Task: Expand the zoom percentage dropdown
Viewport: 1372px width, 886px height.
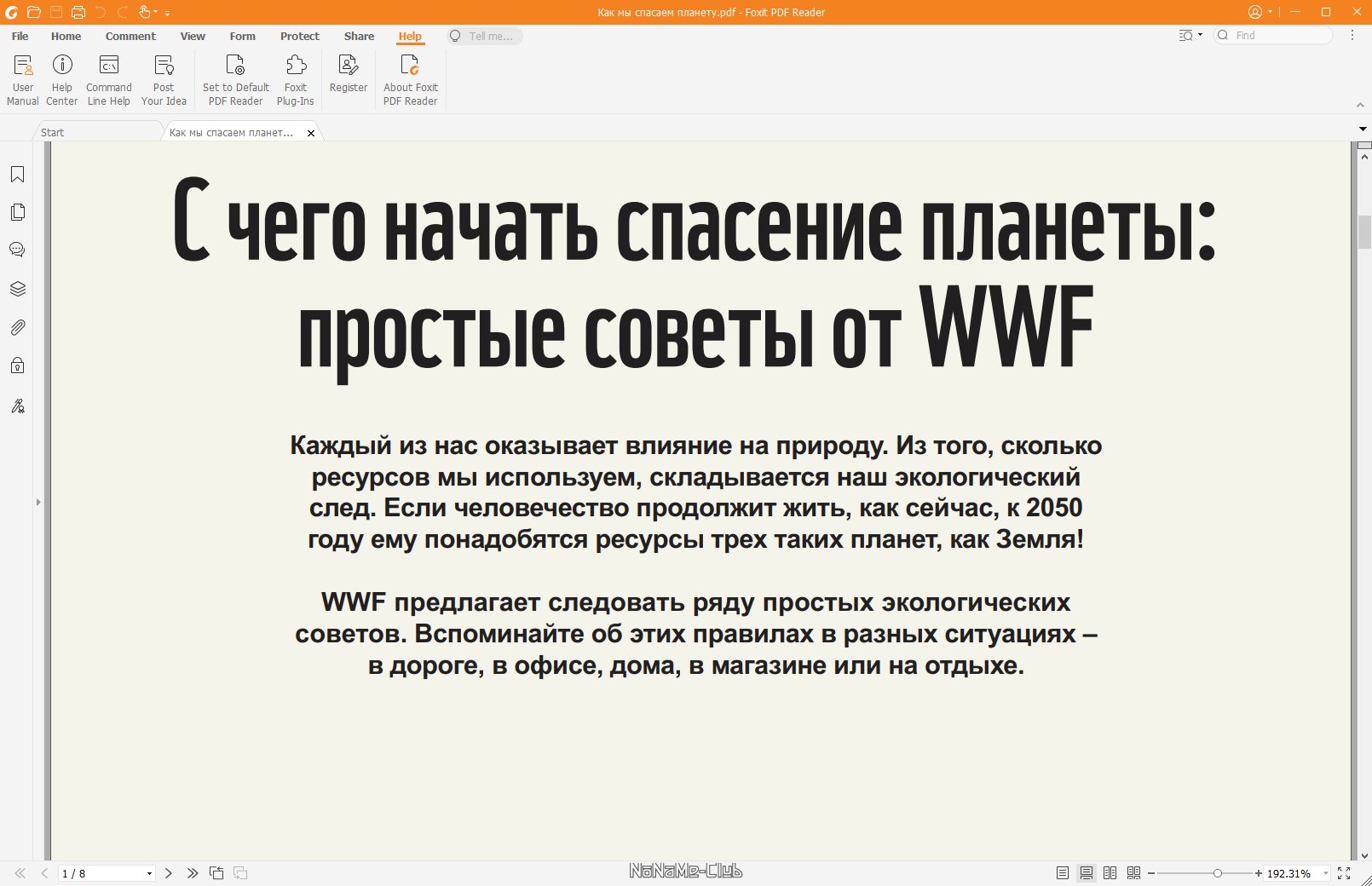Action: (x=1326, y=873)
